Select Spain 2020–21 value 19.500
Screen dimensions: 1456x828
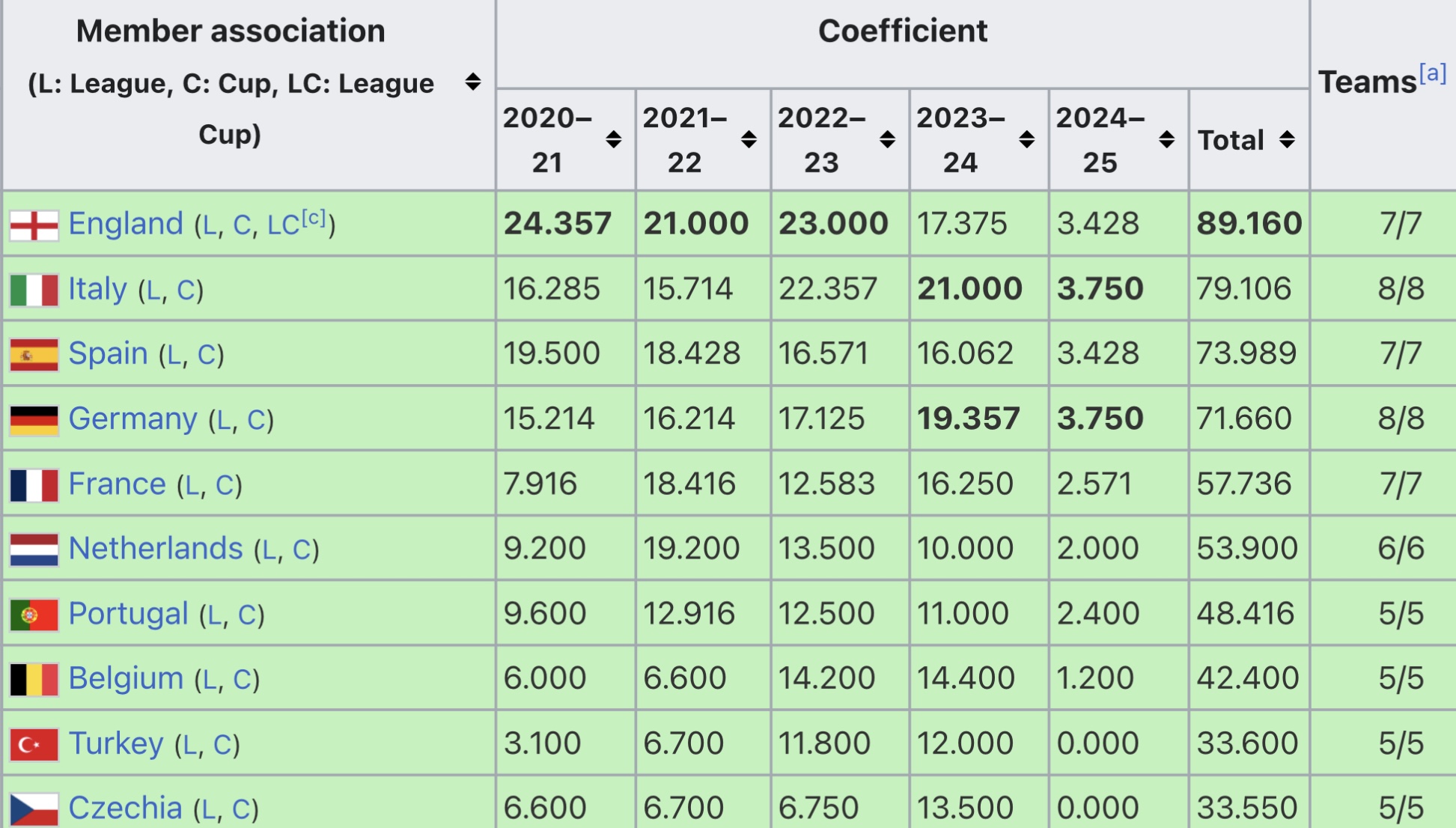pyautogui.click(x=551, y=353)
